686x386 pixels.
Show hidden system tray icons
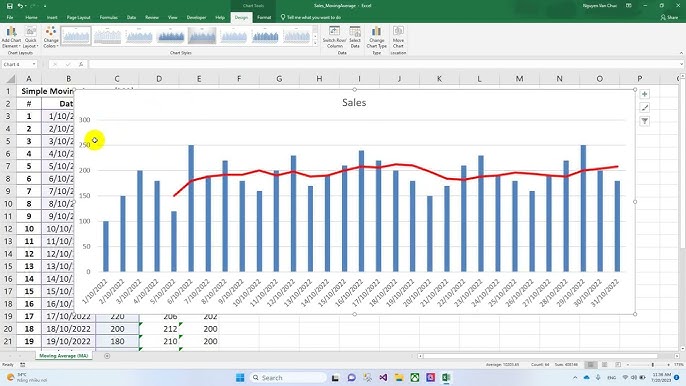pyautogui.click(x=575, y=377)
